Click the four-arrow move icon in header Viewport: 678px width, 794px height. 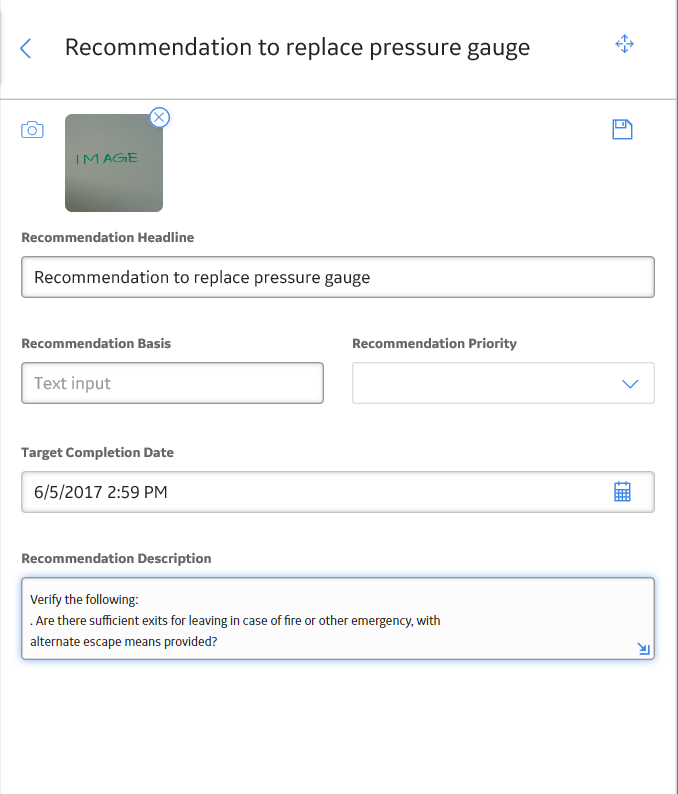624,44
